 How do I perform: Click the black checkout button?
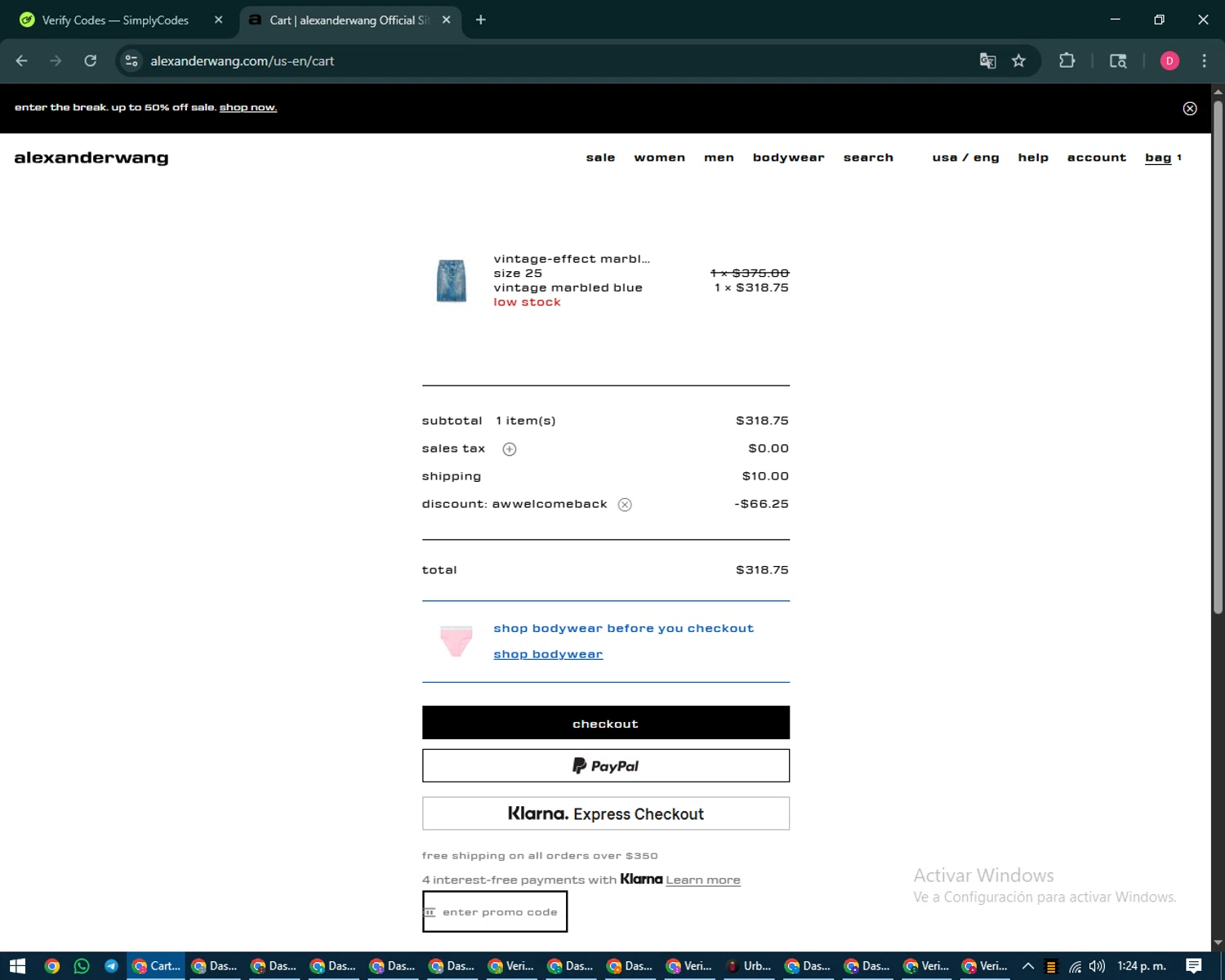tap(606, 723)
